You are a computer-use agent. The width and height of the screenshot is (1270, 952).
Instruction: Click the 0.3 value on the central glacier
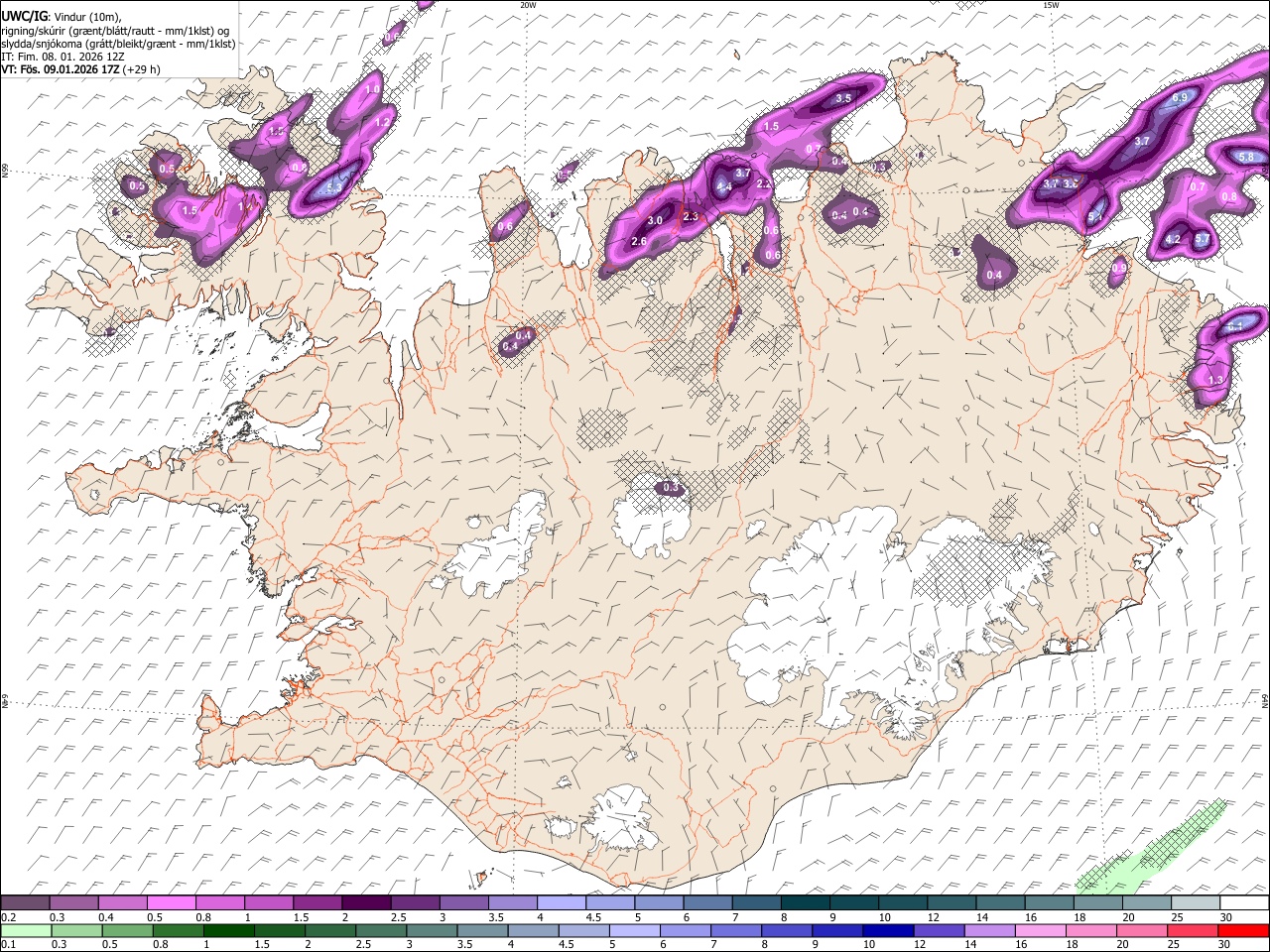point(671,487)
